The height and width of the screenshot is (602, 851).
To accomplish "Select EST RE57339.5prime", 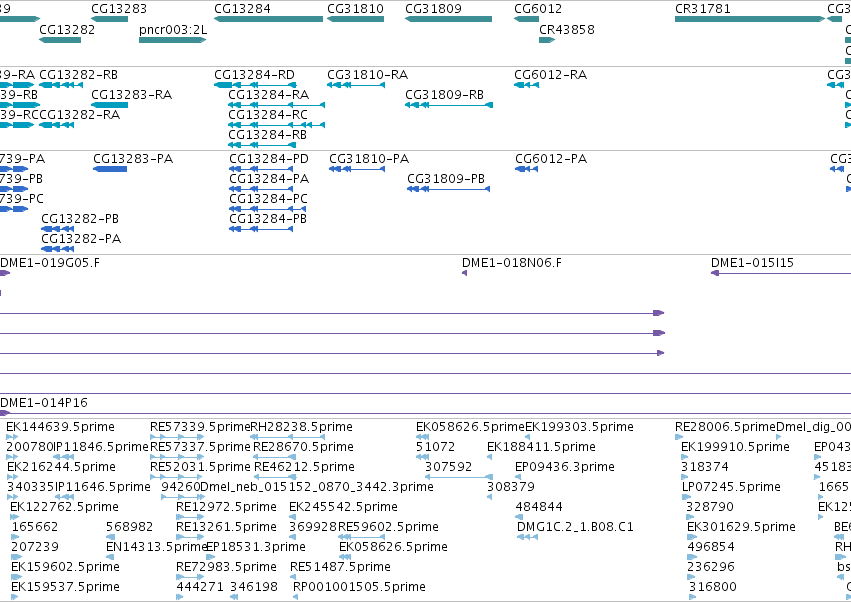I will pyautogui.click(x=177, y=436).
